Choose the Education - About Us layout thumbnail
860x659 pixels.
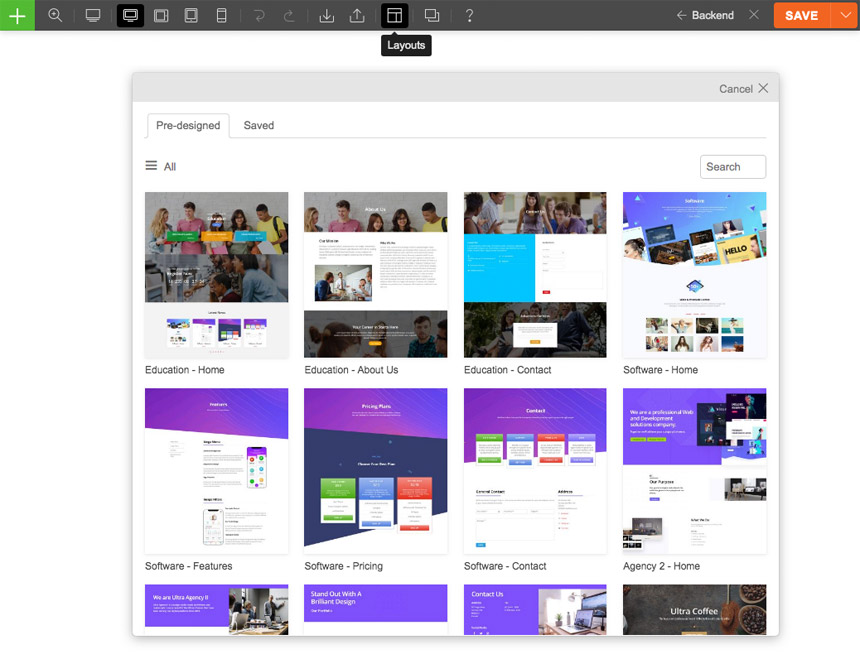tap(376, 275)
